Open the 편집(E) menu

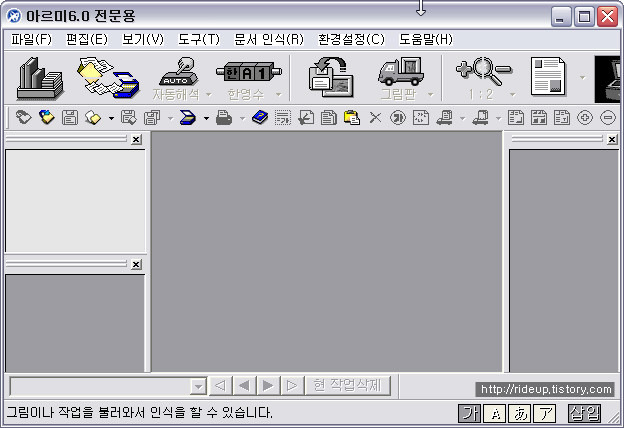point(87,39)
